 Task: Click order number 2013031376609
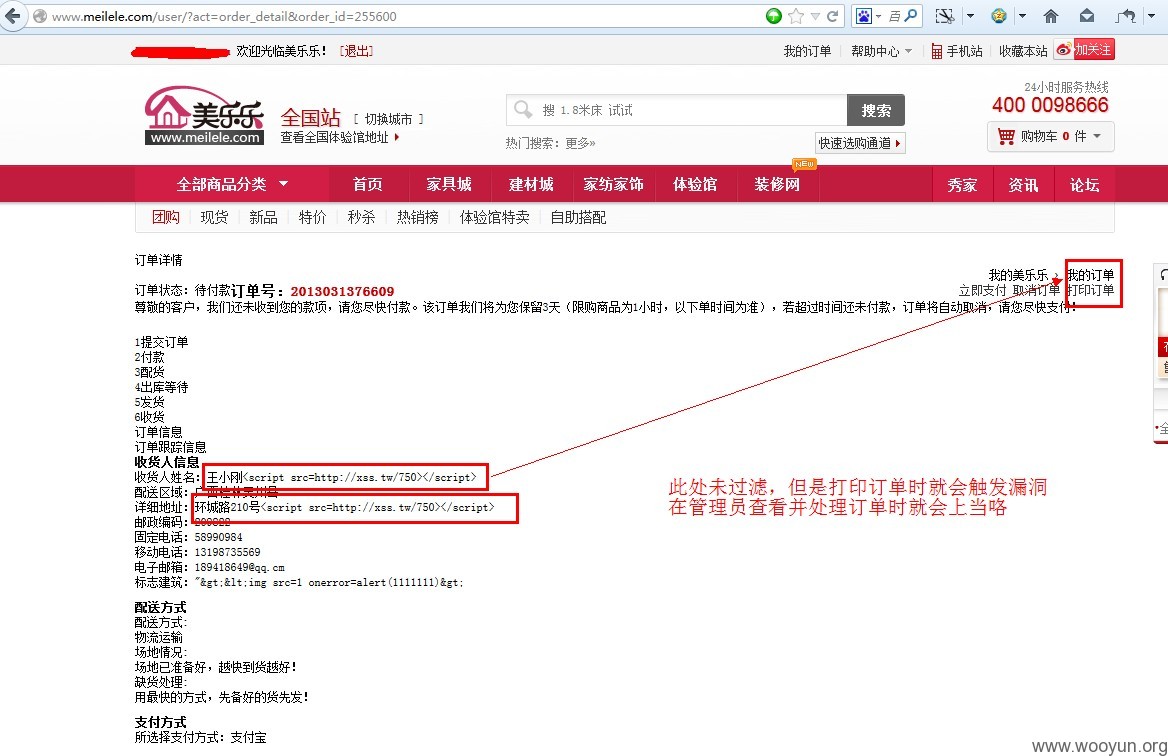[x=342, y=291]
